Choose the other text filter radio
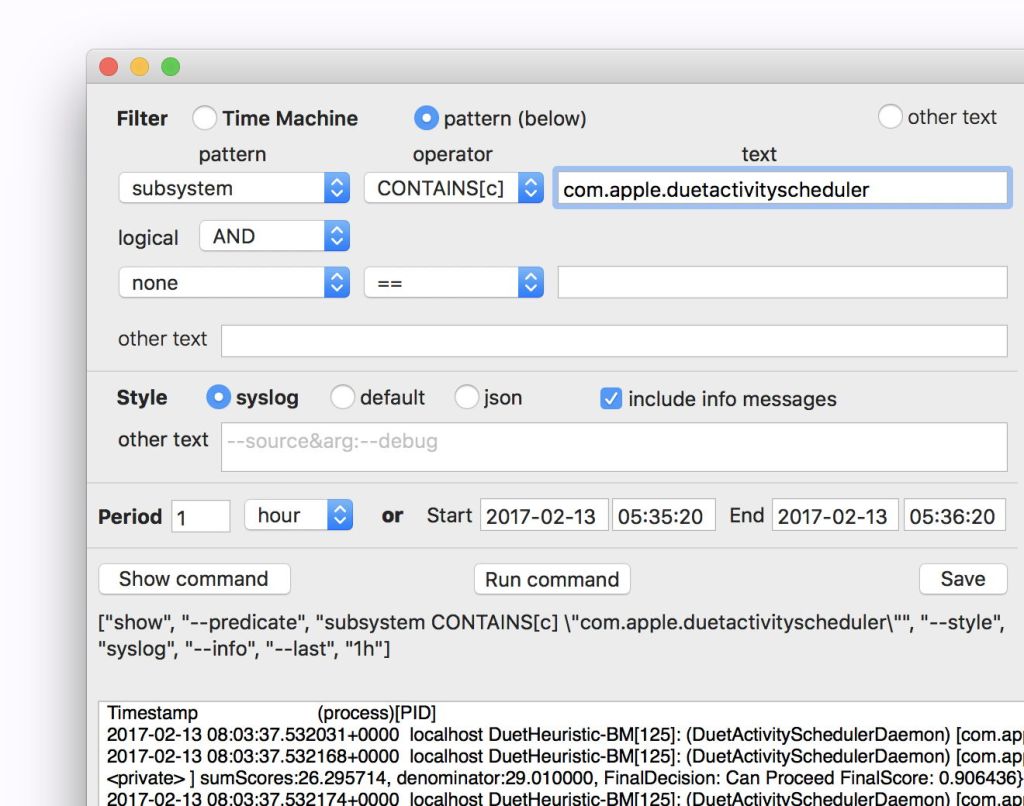Image resolution: width=1024 pixels, height=806 pixels. (x=889, y=117)
